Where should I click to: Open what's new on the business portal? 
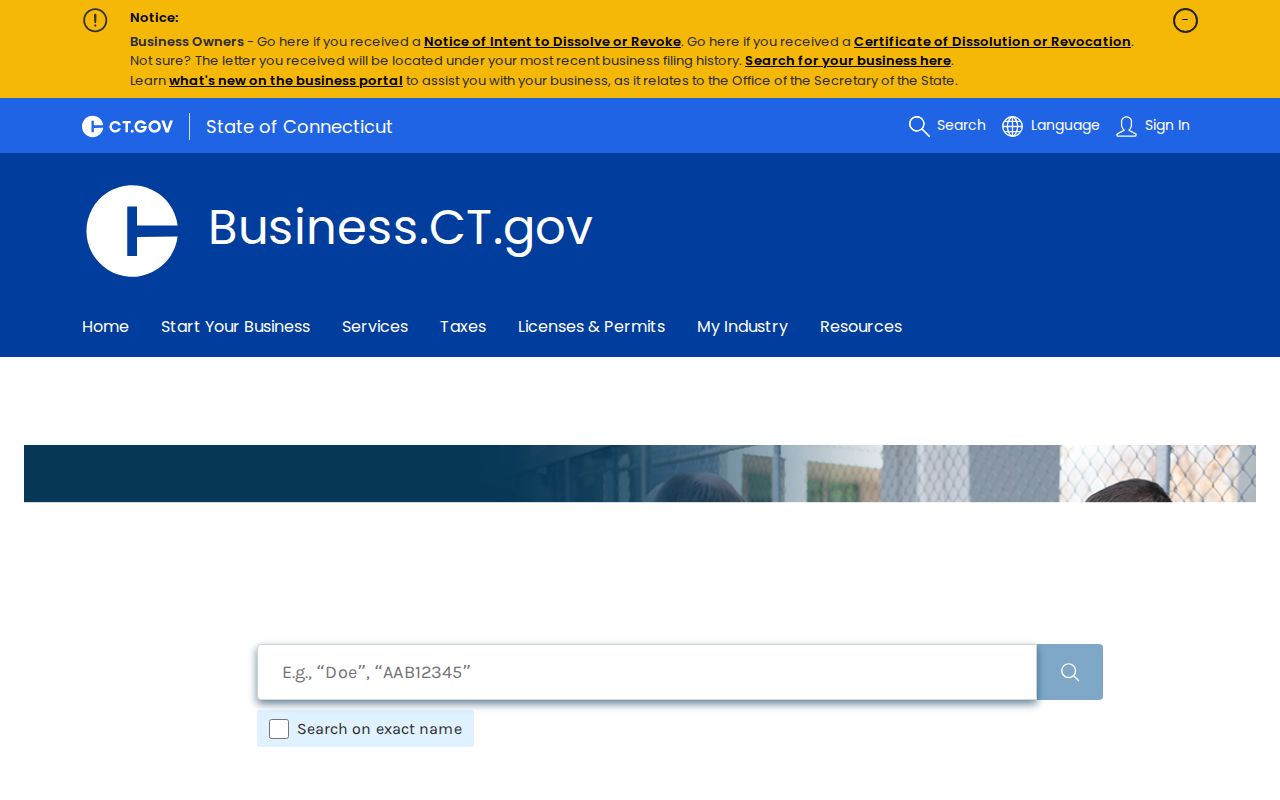pos(286,80)
